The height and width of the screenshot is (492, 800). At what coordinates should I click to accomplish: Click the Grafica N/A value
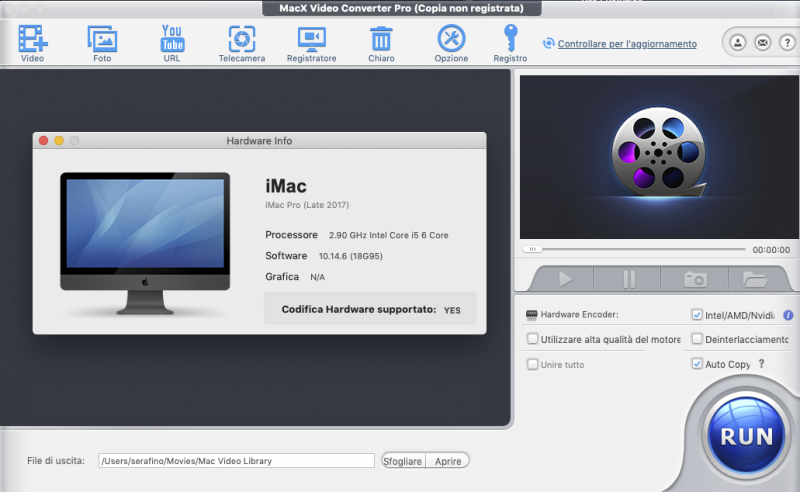click(x=317, y=277)
